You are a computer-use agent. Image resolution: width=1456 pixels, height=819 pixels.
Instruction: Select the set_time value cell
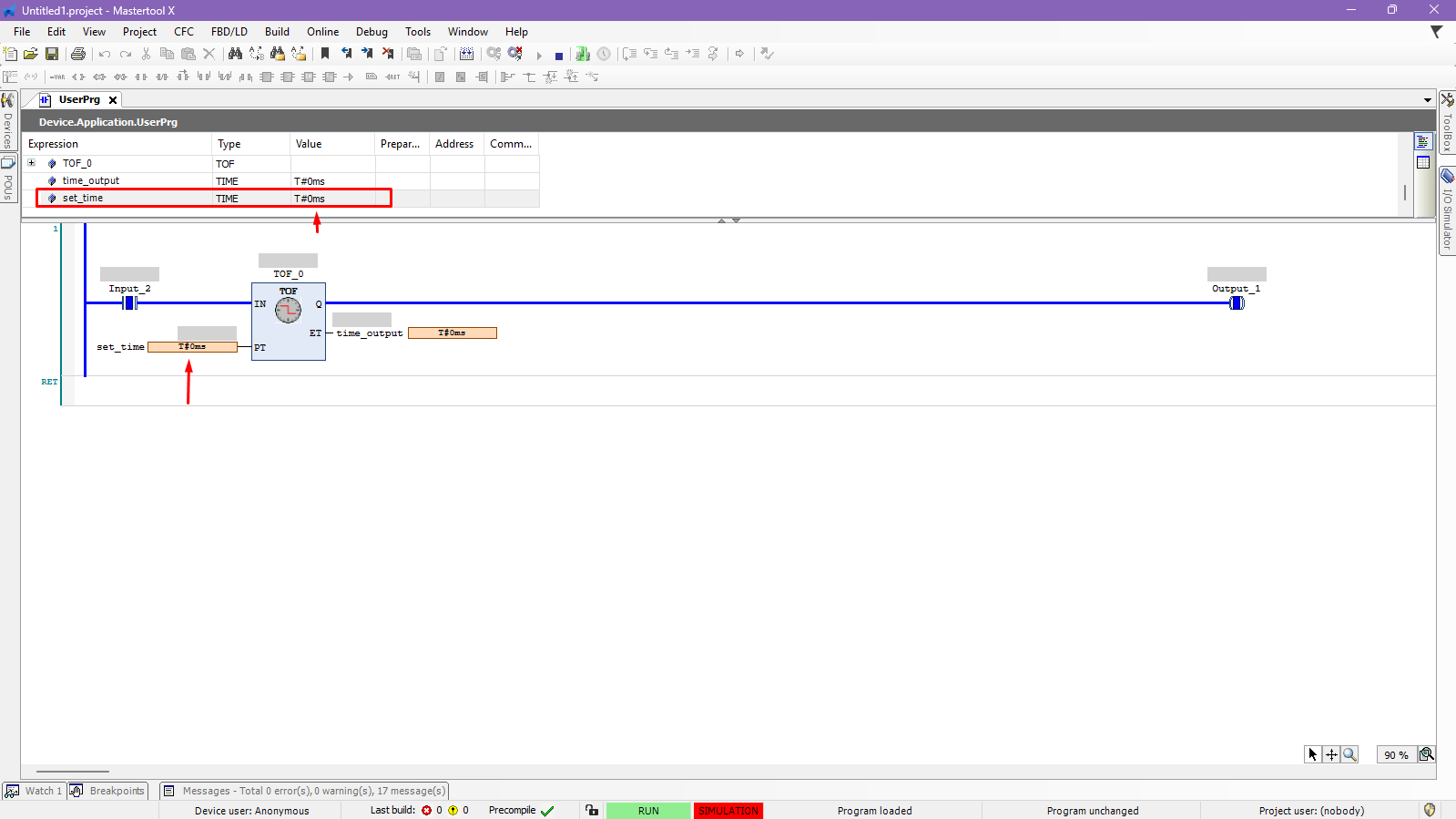(x=332, y=199)
